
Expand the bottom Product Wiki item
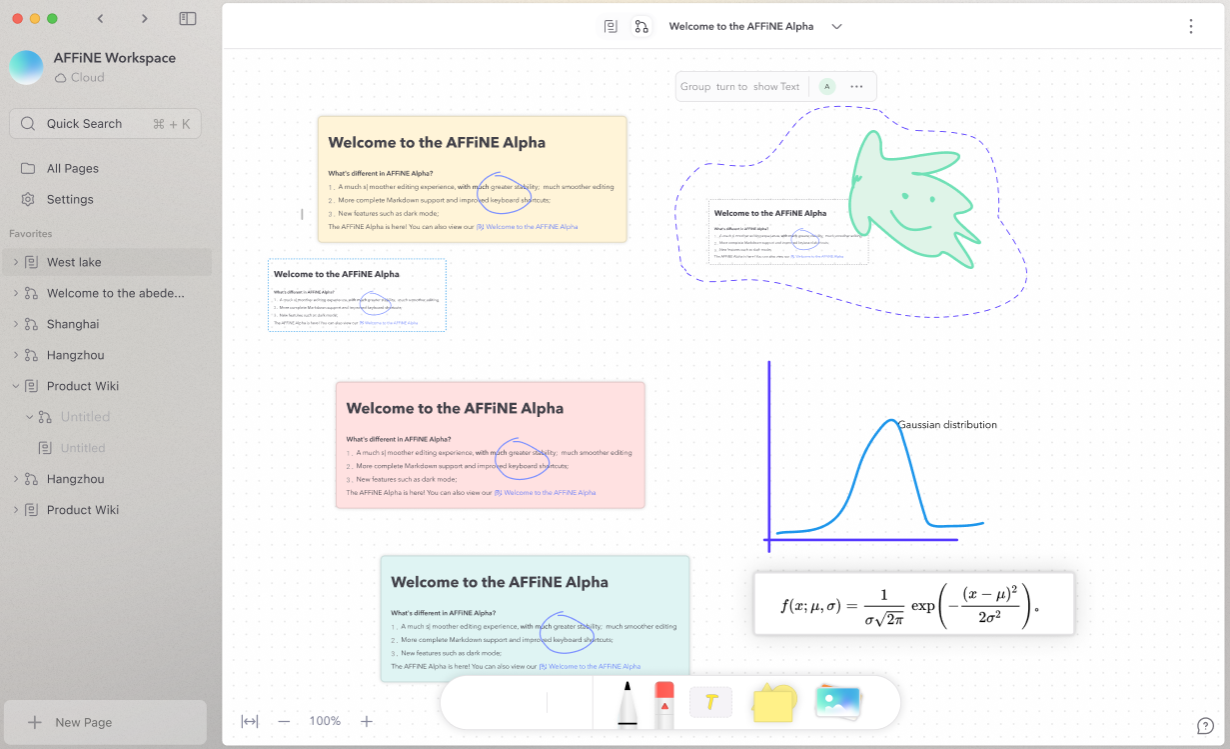(x=15, y=510)
